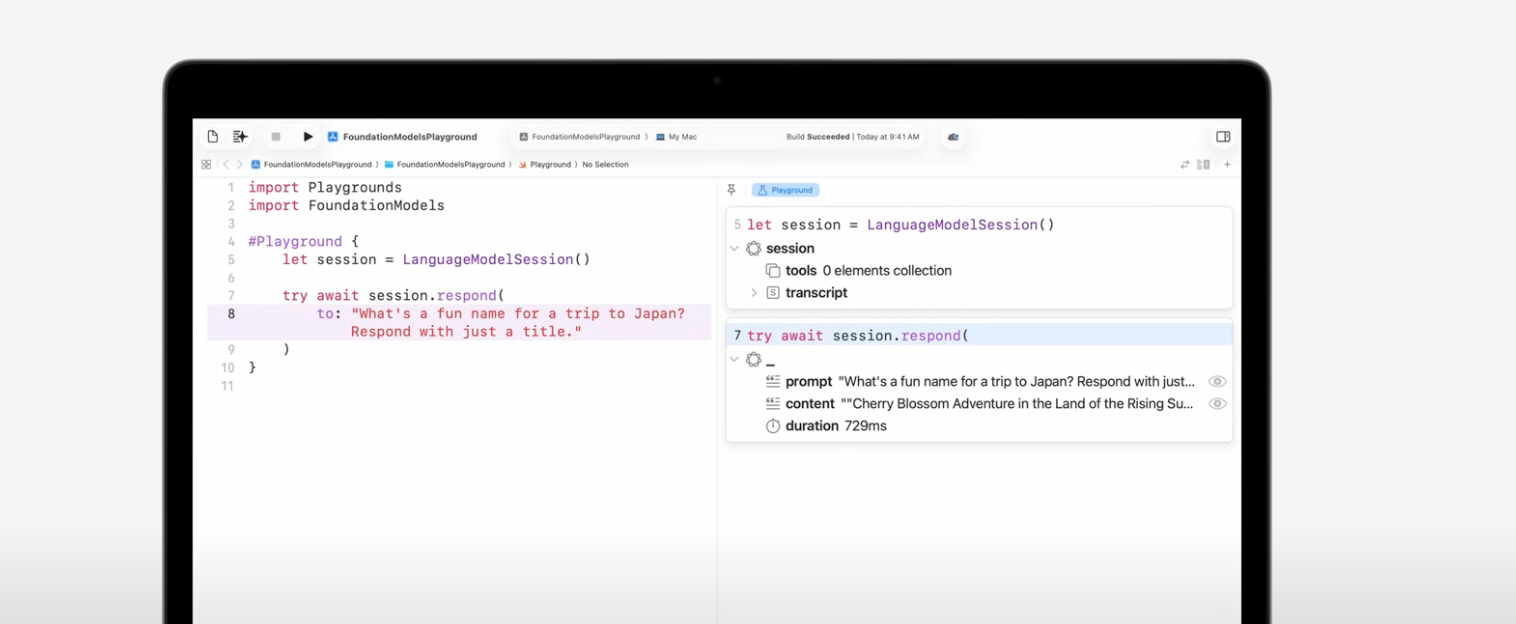The height and width of the screenshot is (624, 1516).
Task: Select the prompt result row text
Action: tap(1017, 382)
